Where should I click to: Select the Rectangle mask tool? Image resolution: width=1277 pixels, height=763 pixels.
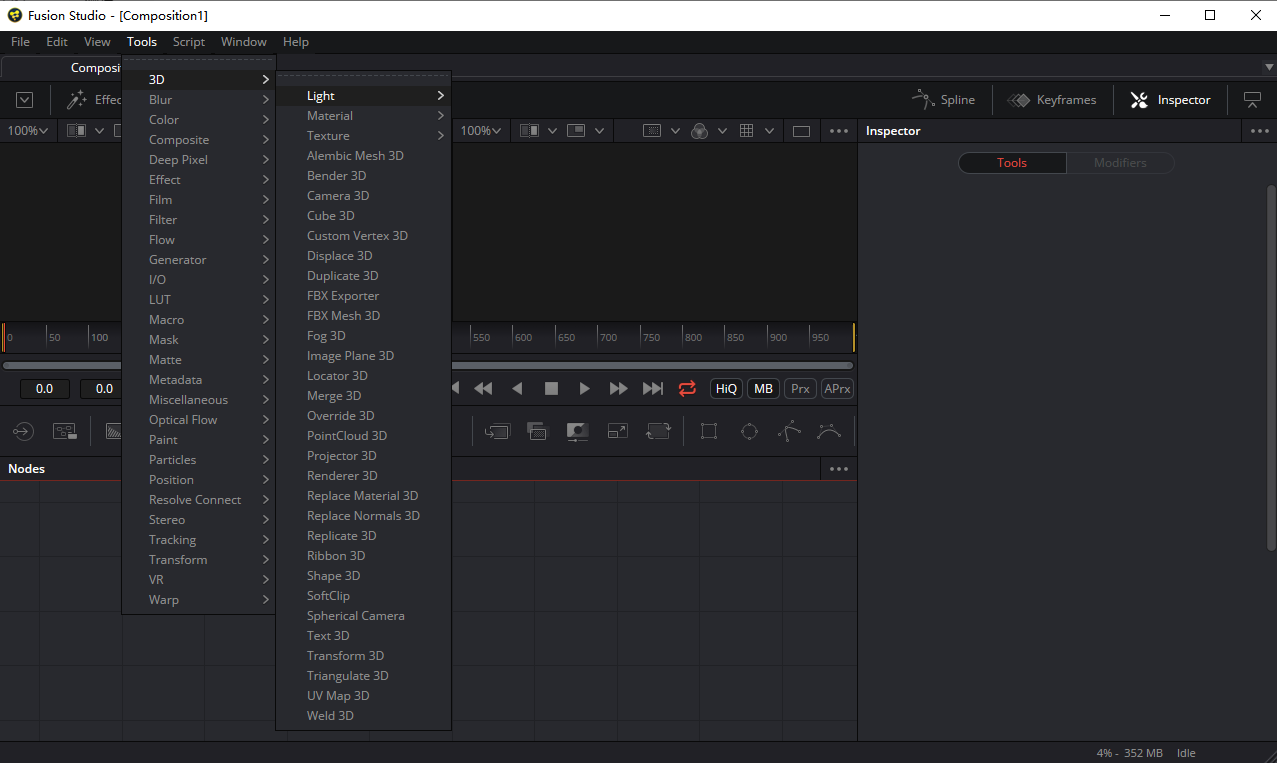pos(709,431)
